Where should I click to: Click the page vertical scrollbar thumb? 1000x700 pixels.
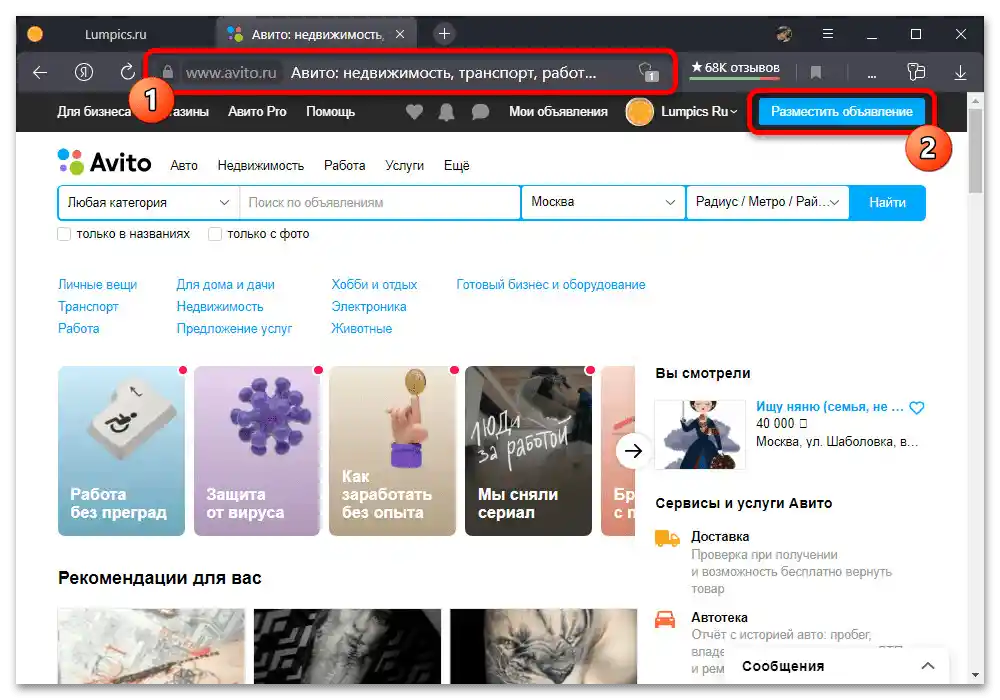tap(975, 150)
